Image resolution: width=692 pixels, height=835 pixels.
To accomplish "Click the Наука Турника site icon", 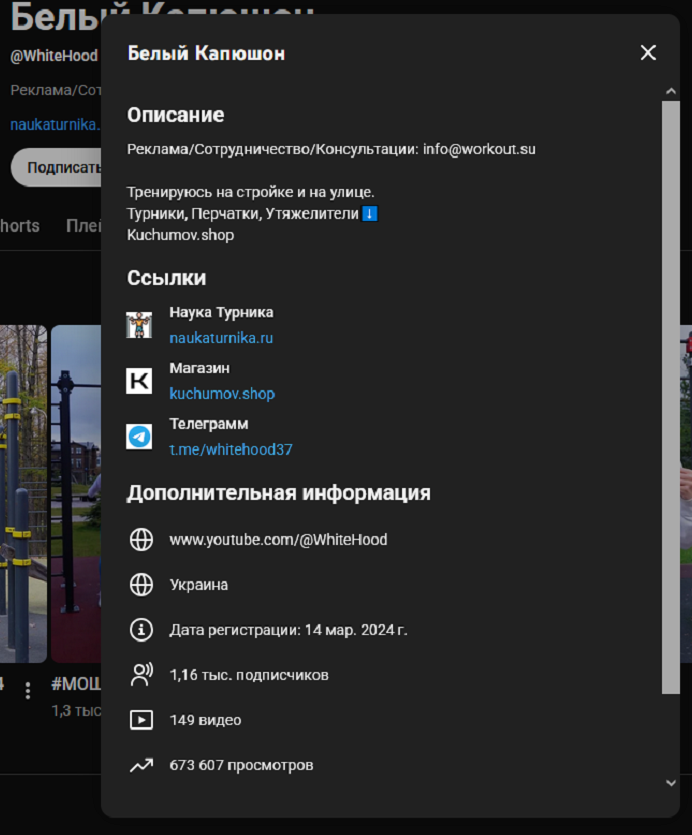I will (x=139, y=325).
